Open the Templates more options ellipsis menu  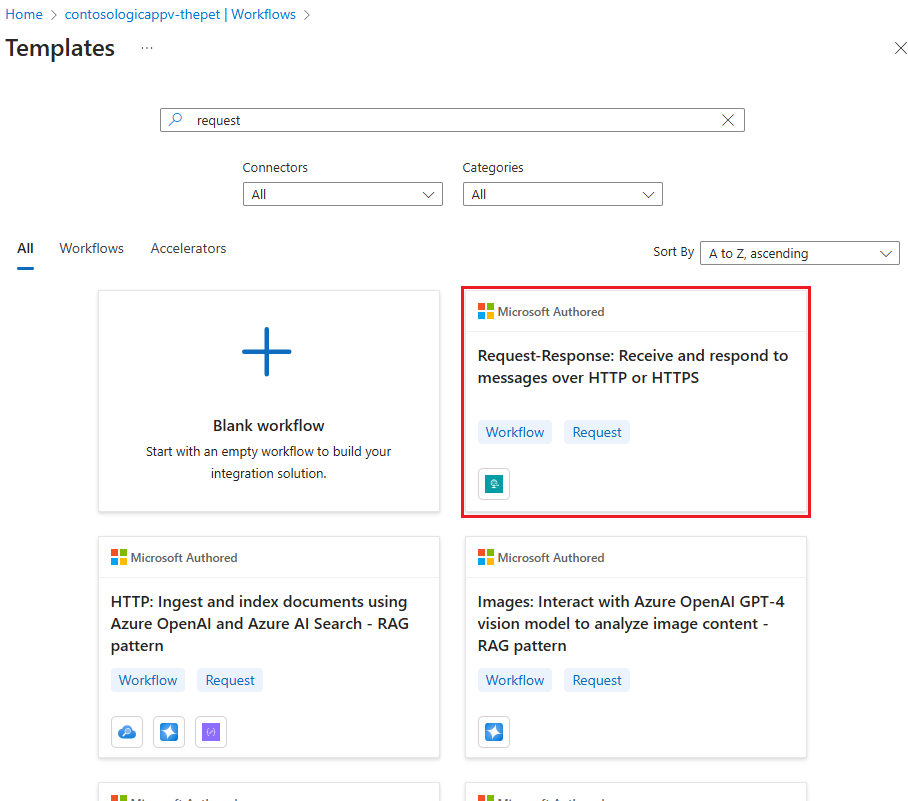click(146, 48)
